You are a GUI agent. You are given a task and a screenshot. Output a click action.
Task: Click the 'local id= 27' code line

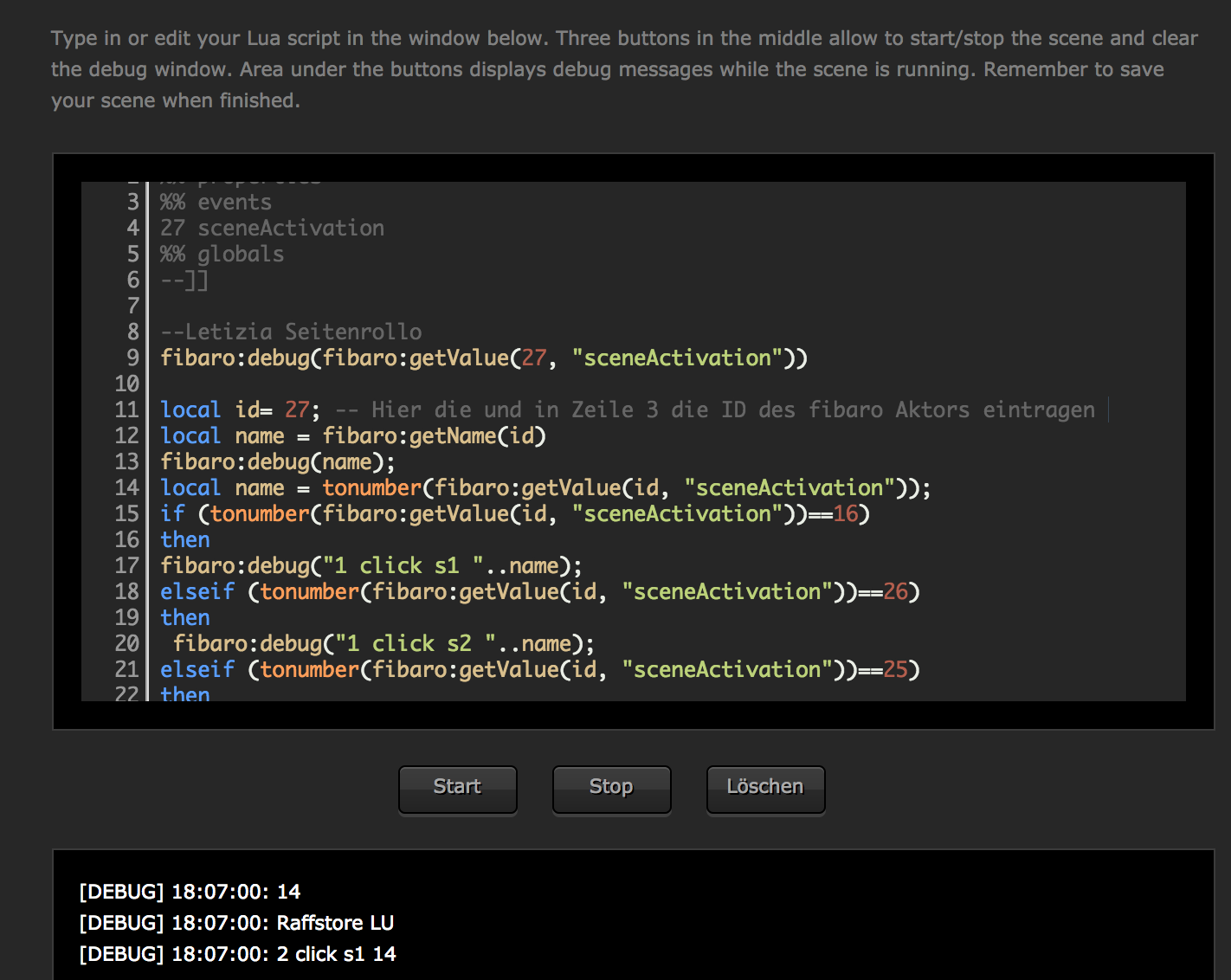[x=240, y=410]
